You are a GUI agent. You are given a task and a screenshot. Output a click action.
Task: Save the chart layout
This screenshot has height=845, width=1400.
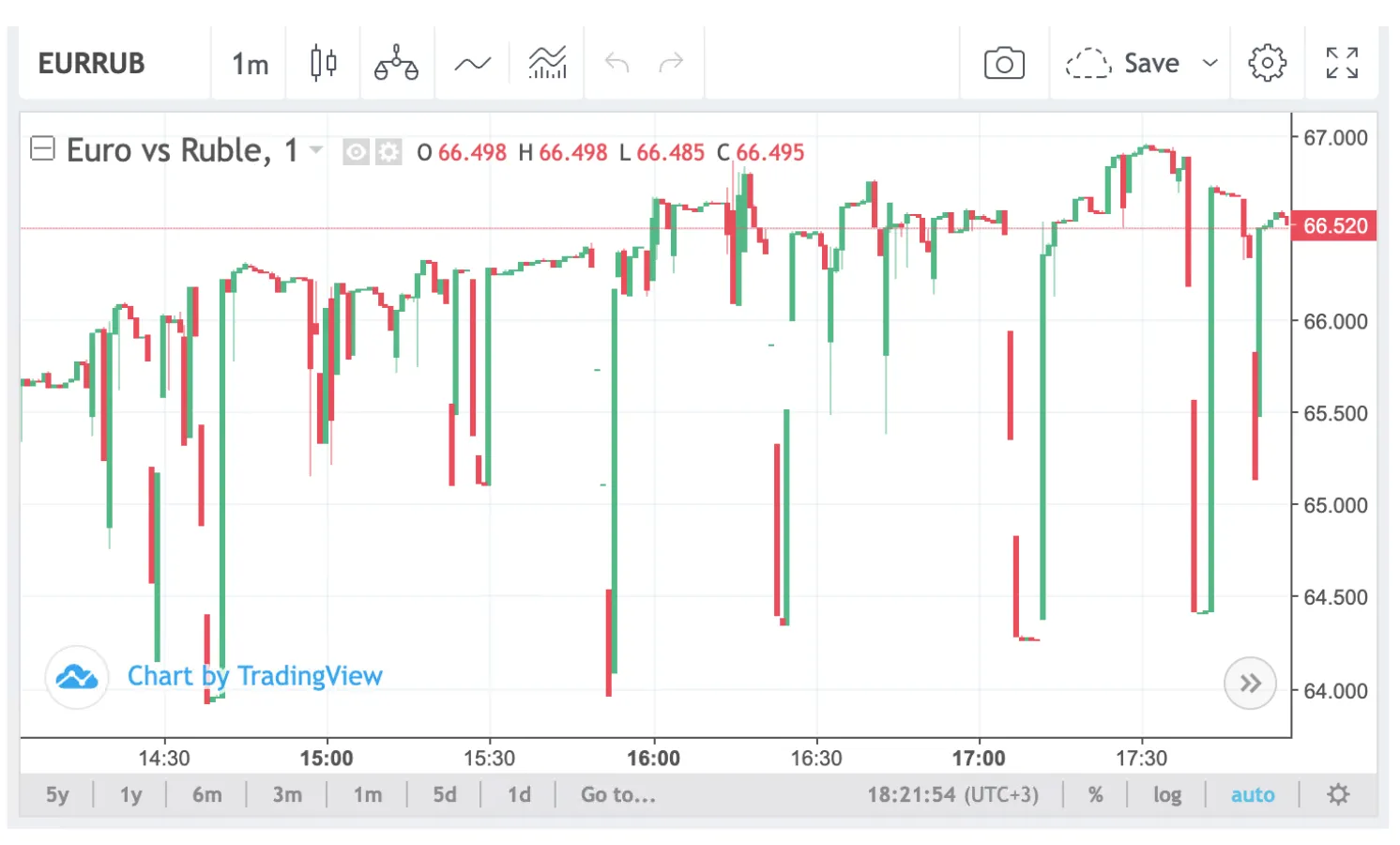[1122, 63]
